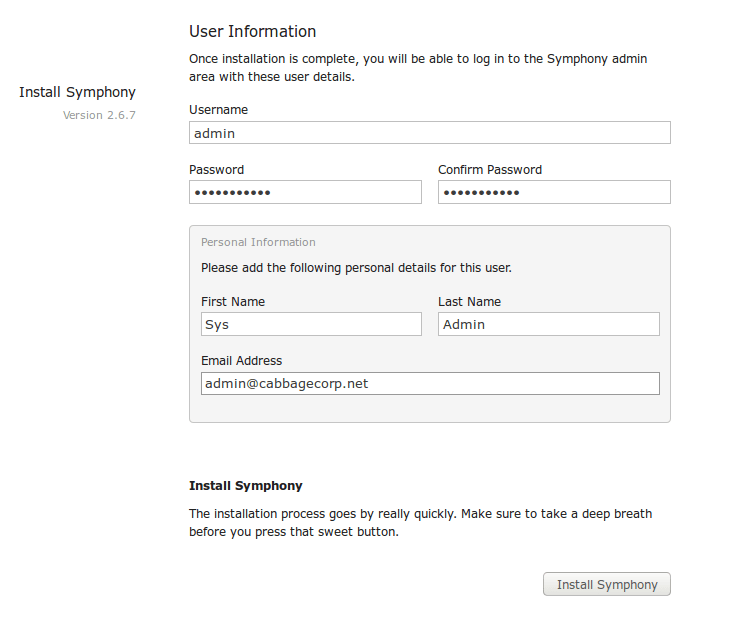This screenshot has height=617, width=733.
Task: Click the Version 2.6.7 text
Action: 99,115
